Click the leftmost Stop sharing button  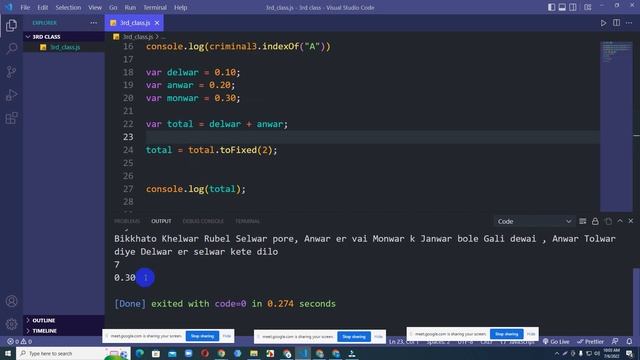(x=202, y=336)
